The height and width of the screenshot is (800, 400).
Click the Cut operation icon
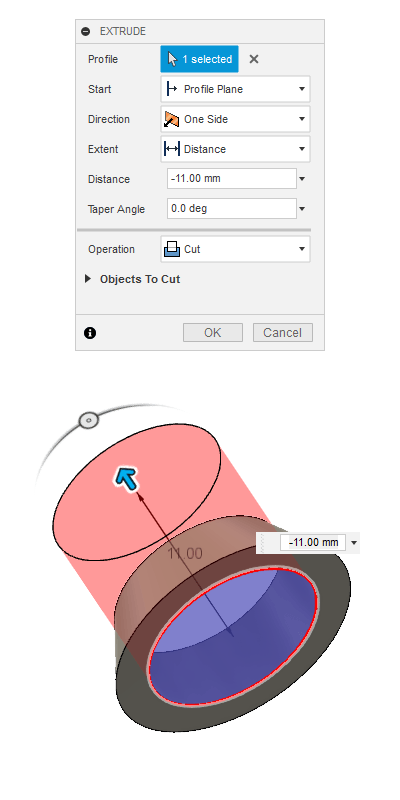[x=171, y=249]
